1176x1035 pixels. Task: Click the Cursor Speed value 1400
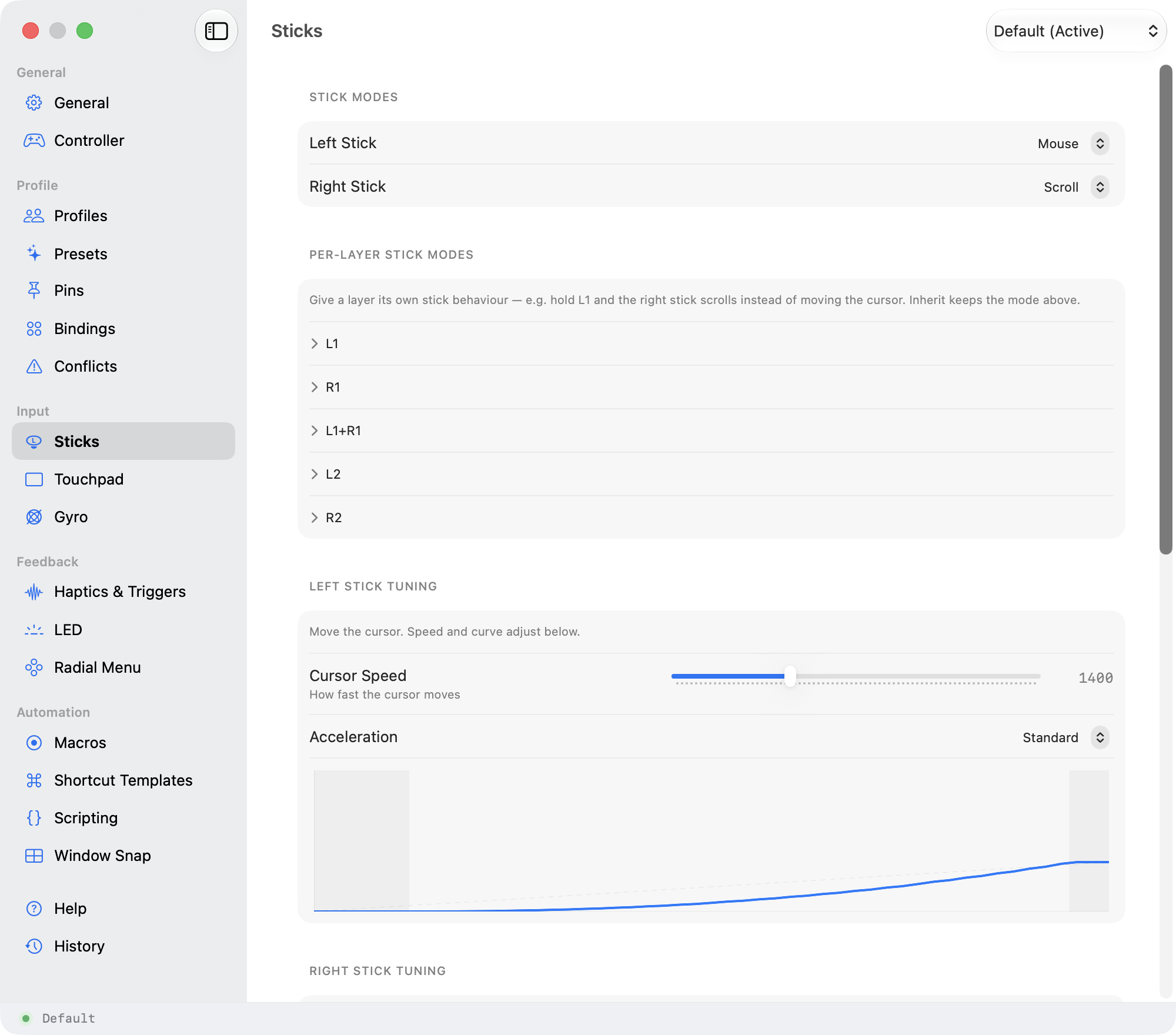1095,678
